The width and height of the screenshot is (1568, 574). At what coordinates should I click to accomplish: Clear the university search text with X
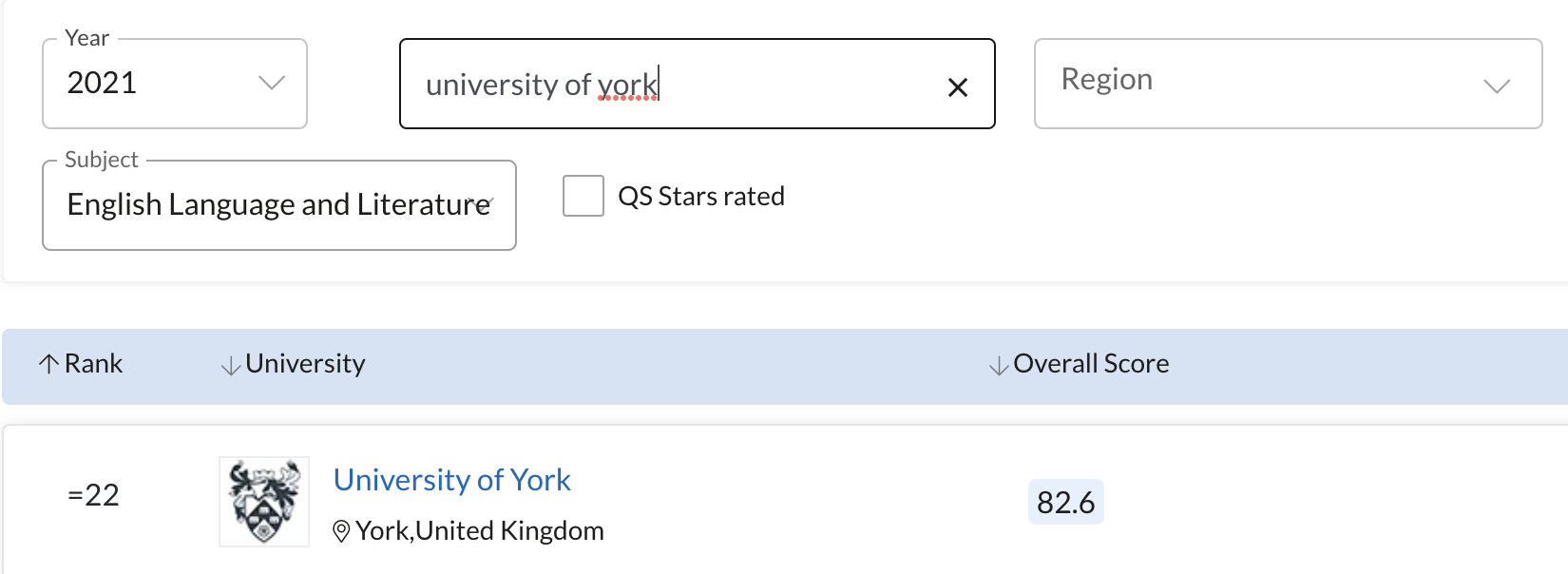[x=958, y=87]
